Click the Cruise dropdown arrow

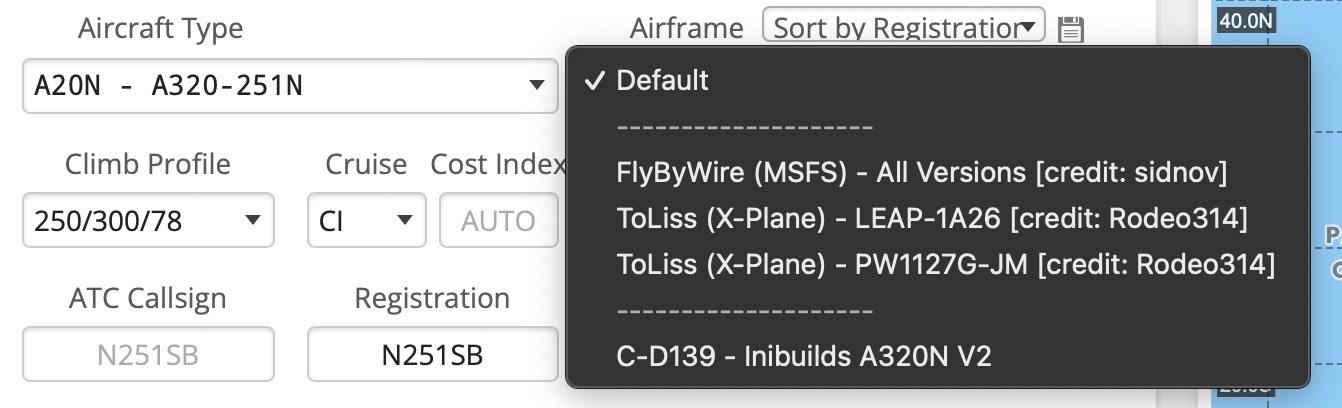click(405, 220)
